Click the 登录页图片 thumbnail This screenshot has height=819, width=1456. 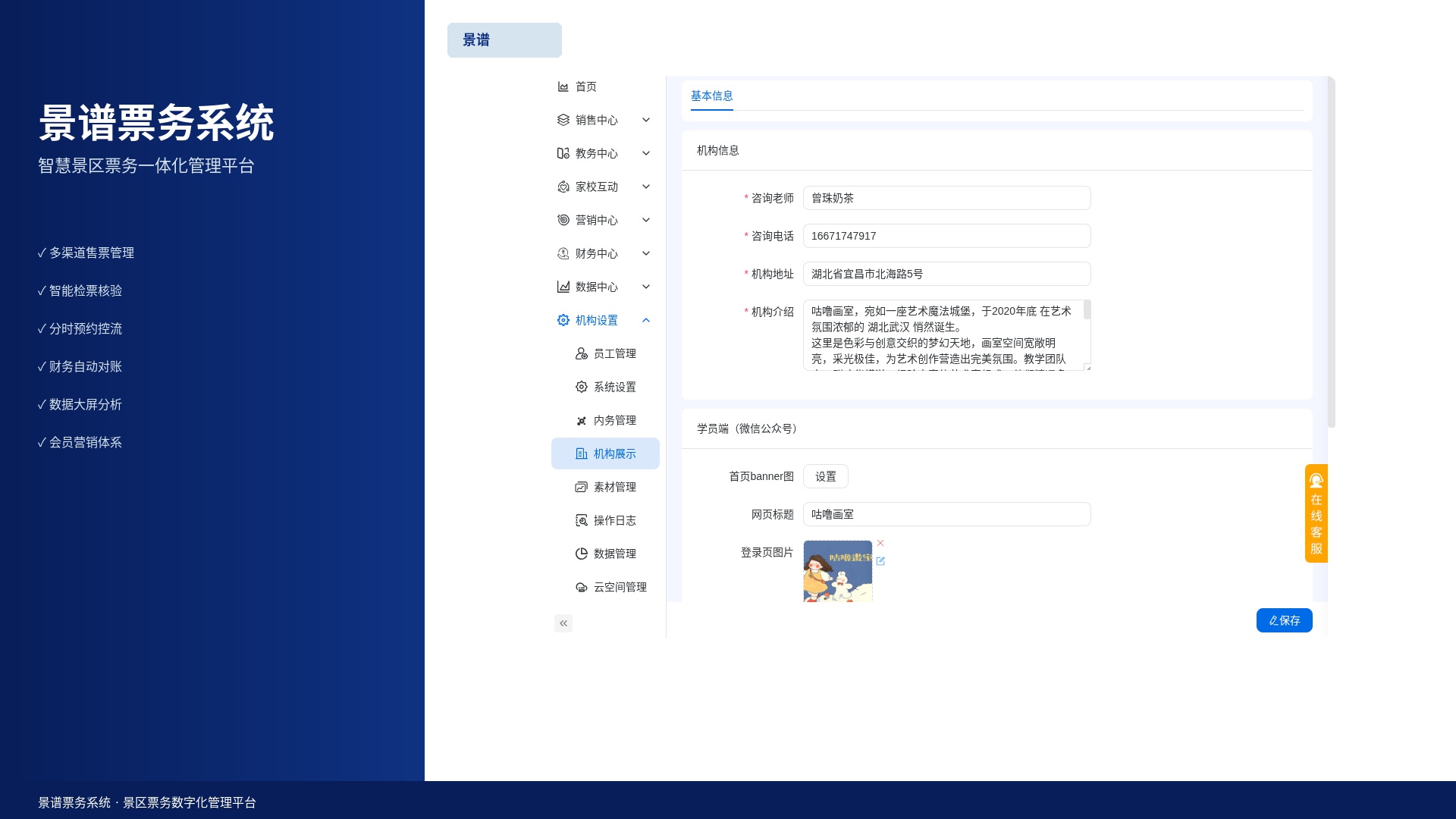tap(838, 571)
